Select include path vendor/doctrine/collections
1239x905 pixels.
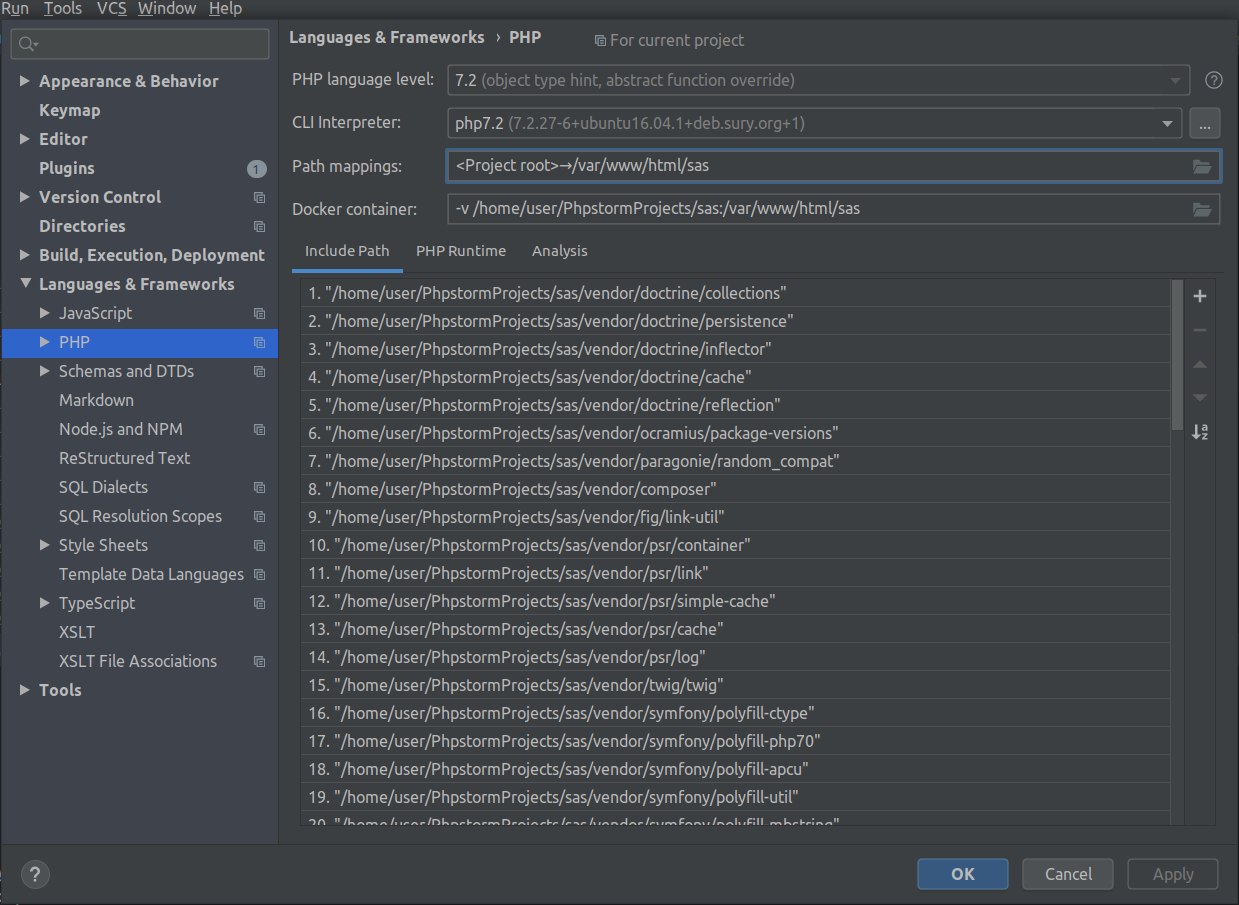(x=735, y=293)
